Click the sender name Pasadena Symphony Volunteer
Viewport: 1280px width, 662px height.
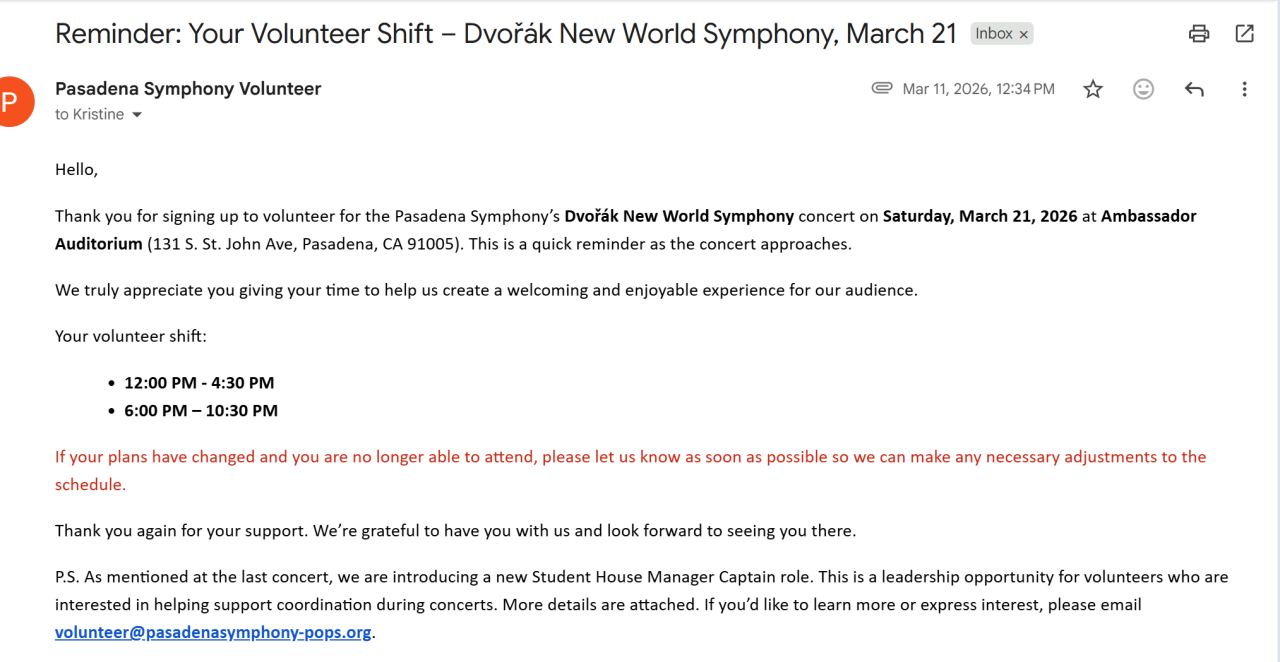(188, 88)
